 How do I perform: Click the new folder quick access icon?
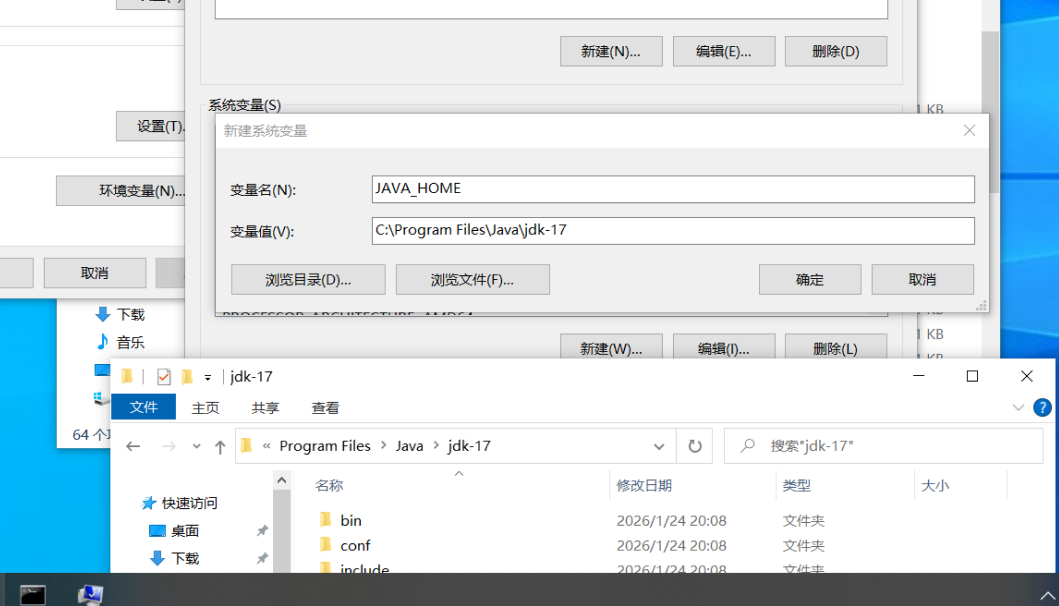click(187, 376)
